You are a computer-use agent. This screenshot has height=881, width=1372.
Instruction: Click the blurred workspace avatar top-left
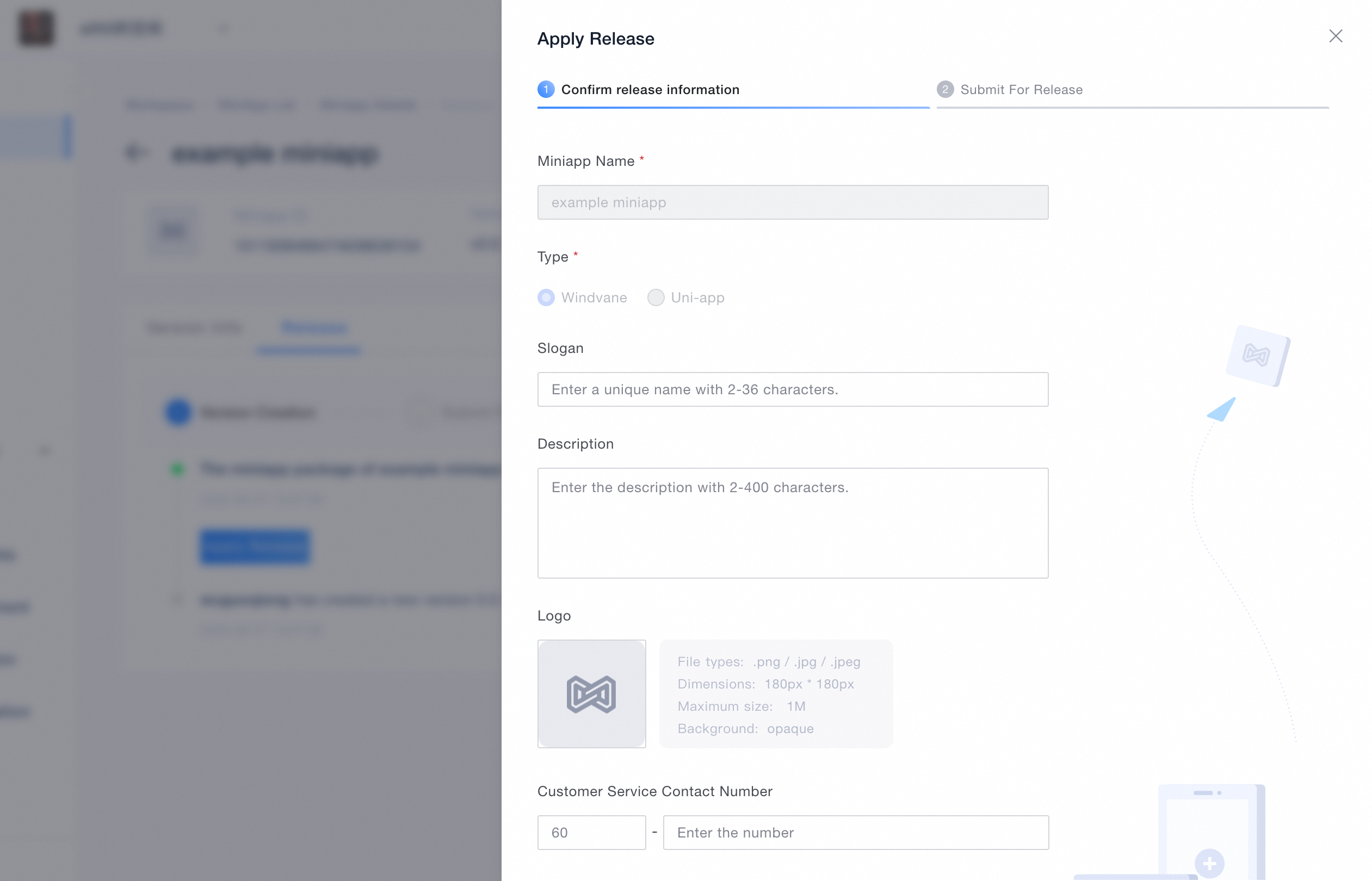pyautogui.click(x=36, y=27)
